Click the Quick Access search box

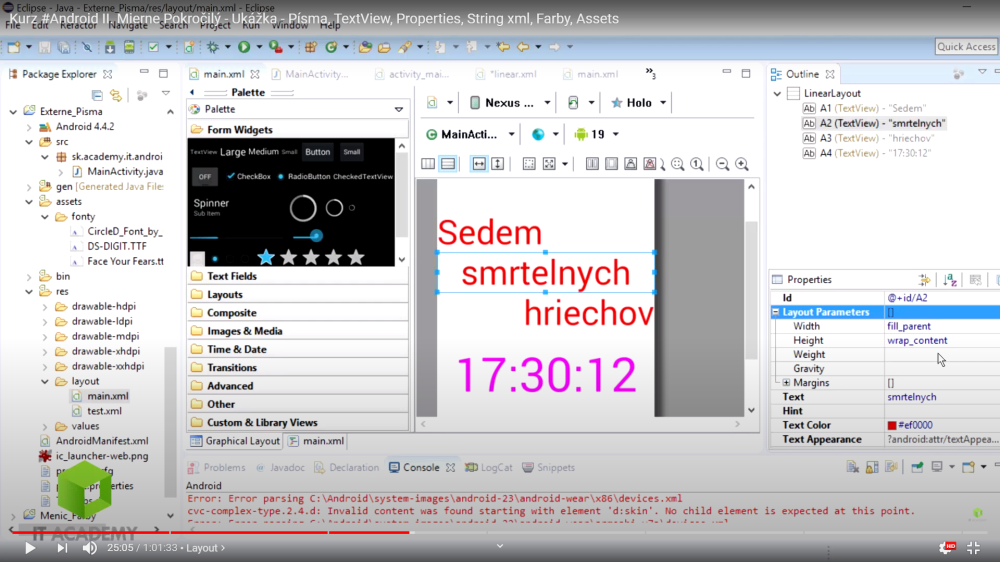[966, 47]
